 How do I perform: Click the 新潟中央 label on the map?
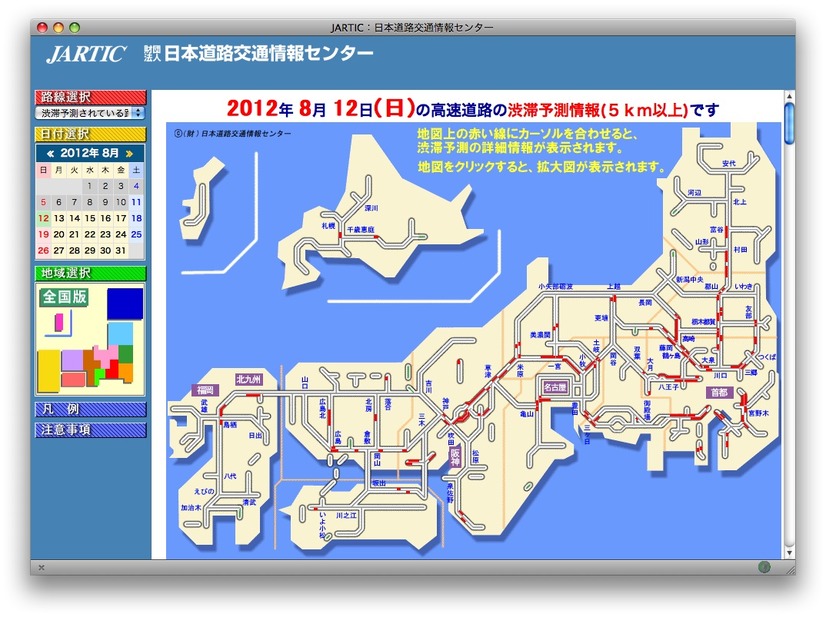pyautogui.click(x=690, y=279)
